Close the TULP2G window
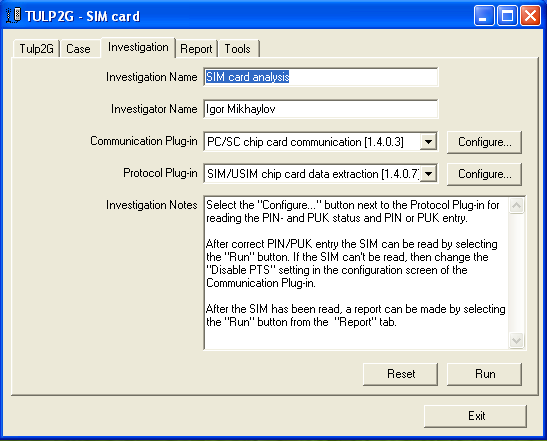 point(530,16)
